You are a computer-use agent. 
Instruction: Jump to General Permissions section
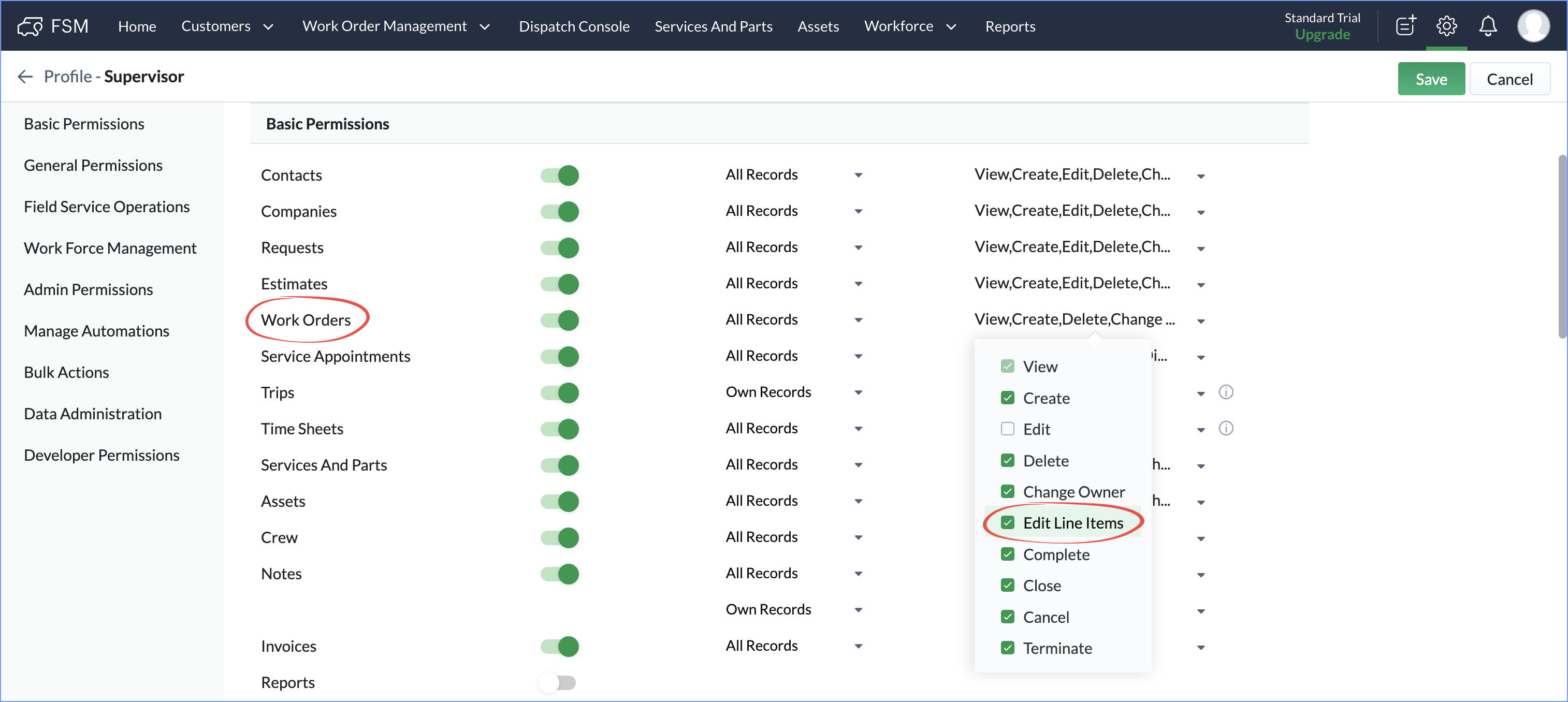[93, 166]
